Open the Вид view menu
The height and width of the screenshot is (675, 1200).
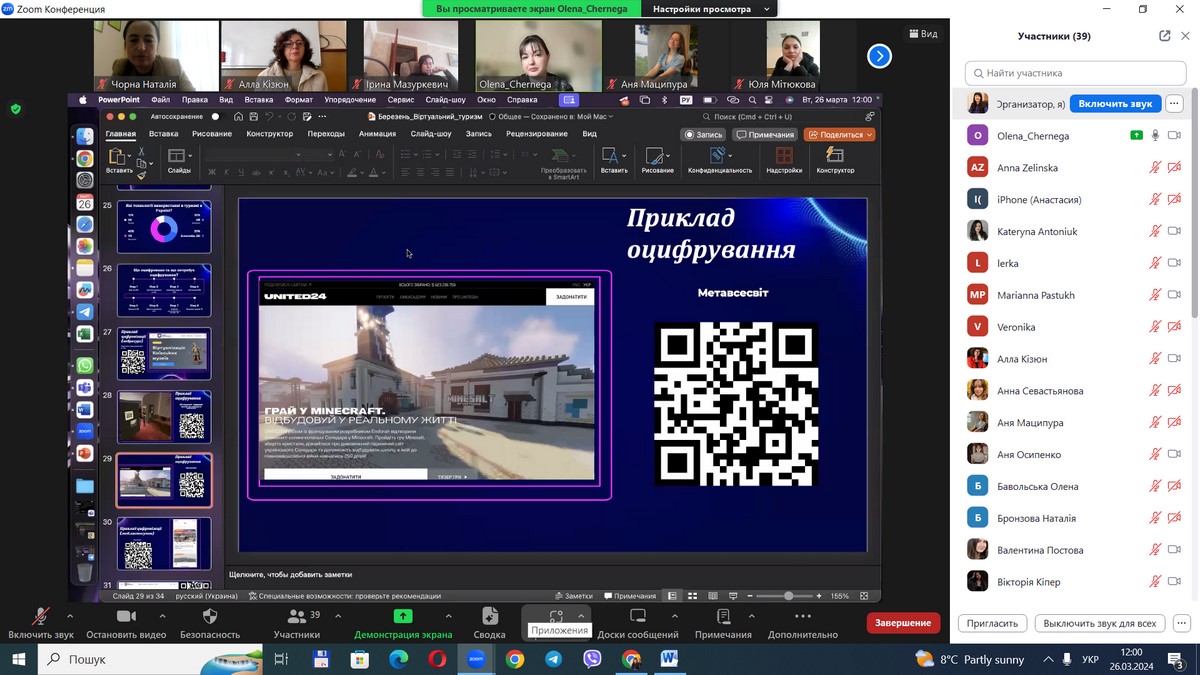[922, 34]
